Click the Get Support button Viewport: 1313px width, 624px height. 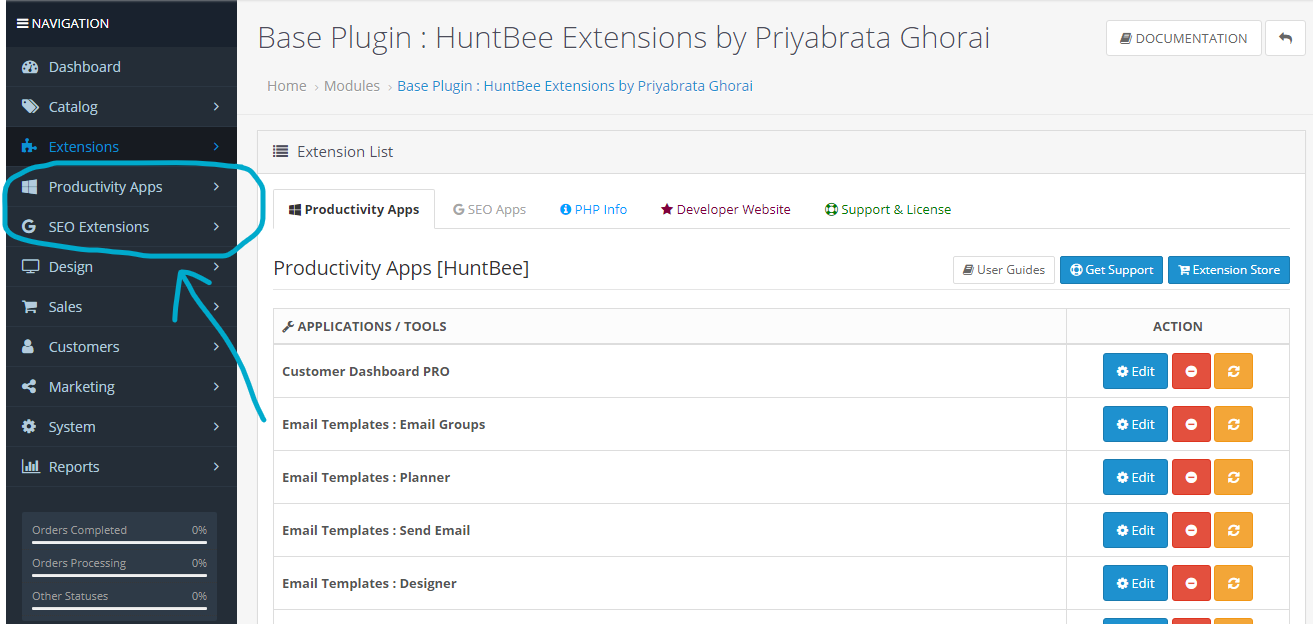(1111, 270)
